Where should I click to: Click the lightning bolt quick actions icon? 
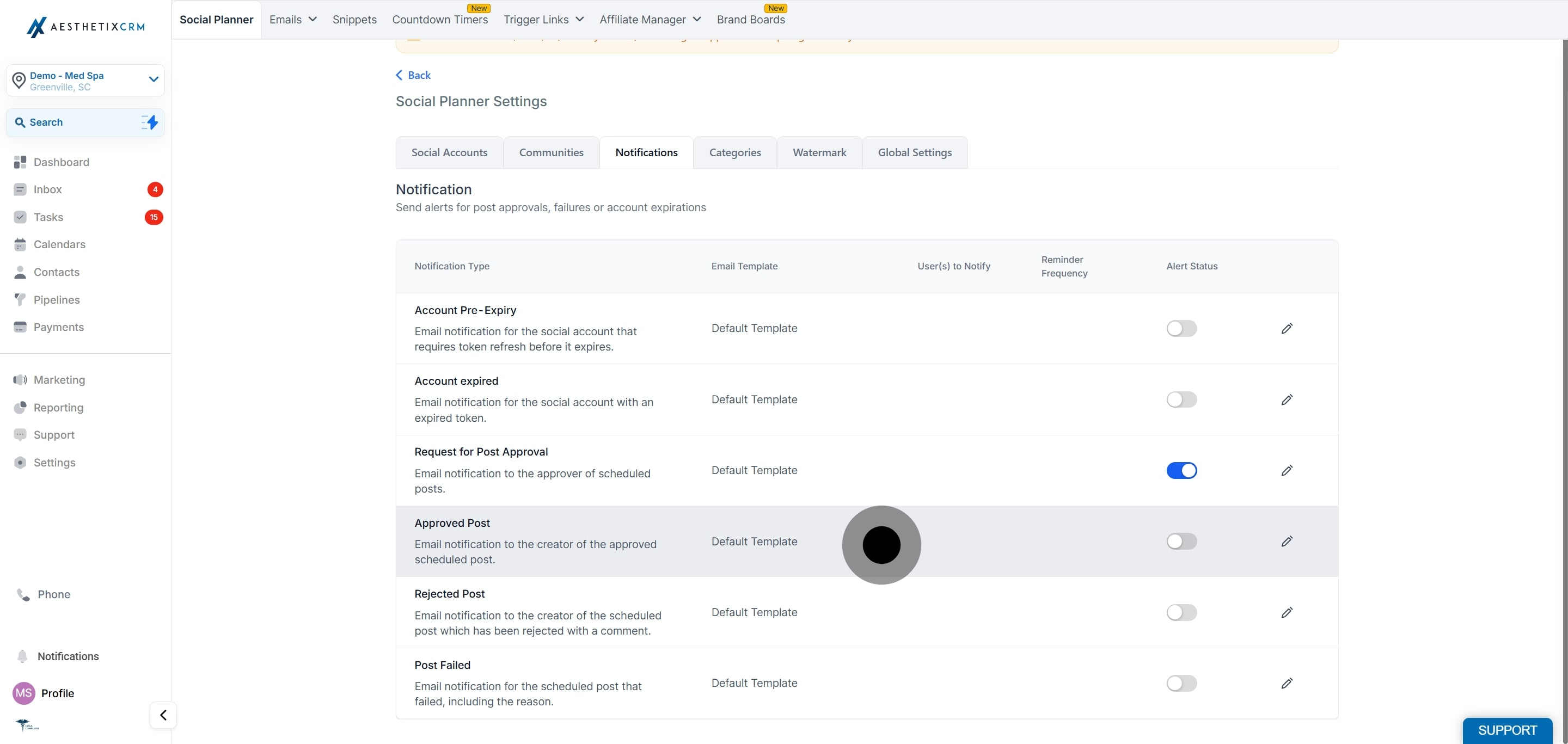[x=150, y=122]
